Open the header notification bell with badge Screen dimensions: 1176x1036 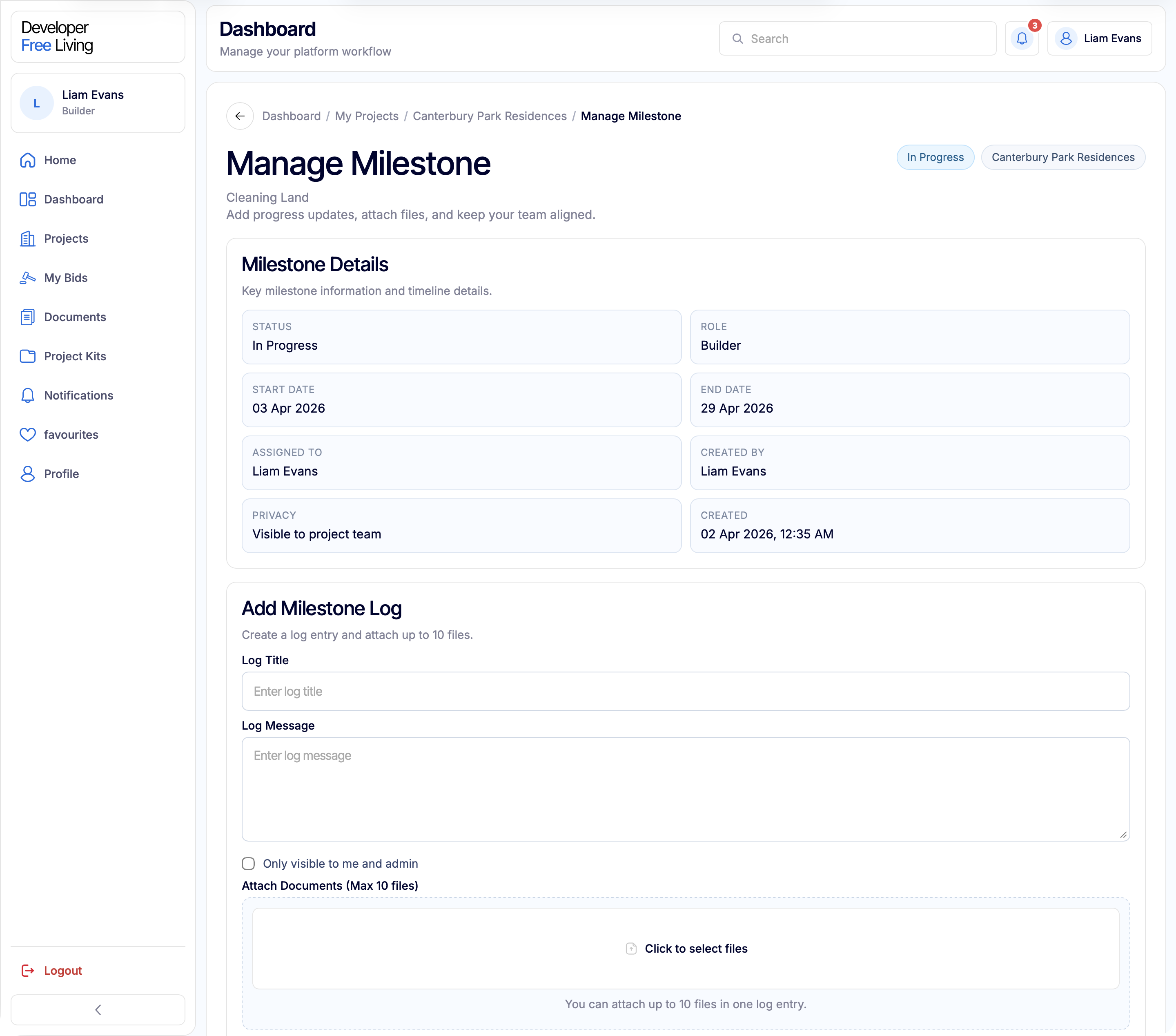[x=1022, y=38]
